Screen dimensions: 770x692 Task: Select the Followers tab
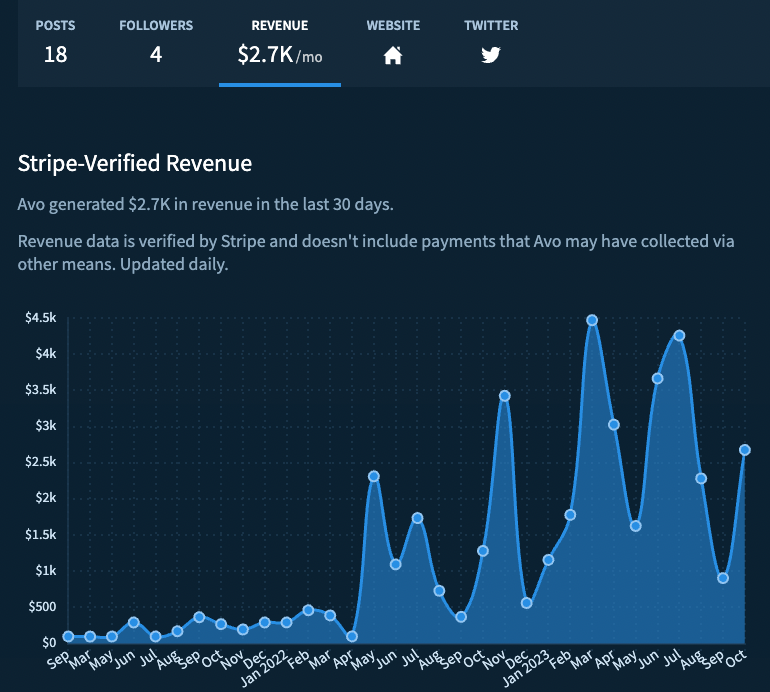tap(156, 43)
